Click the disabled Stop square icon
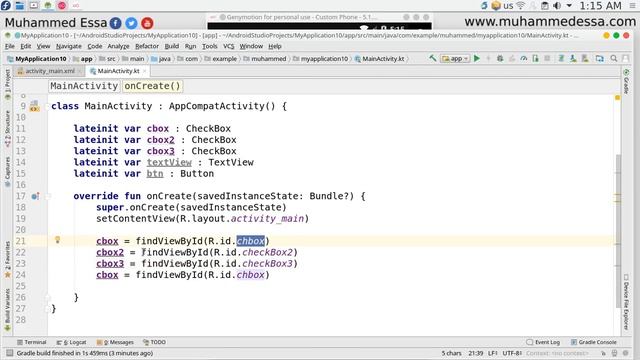The image size is (640, 360). click(x=547, y=58)
